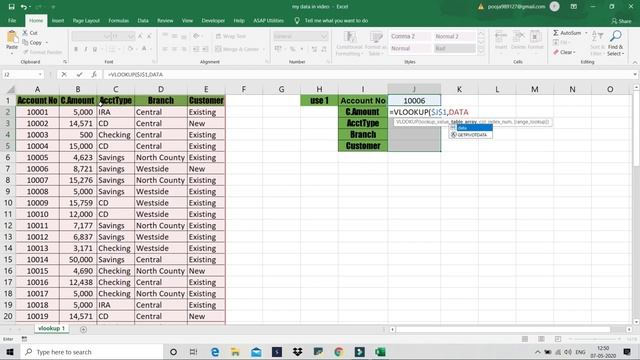Expand the AutoSum dropdown arrow

pyautogui.click(x=586, y=33)
